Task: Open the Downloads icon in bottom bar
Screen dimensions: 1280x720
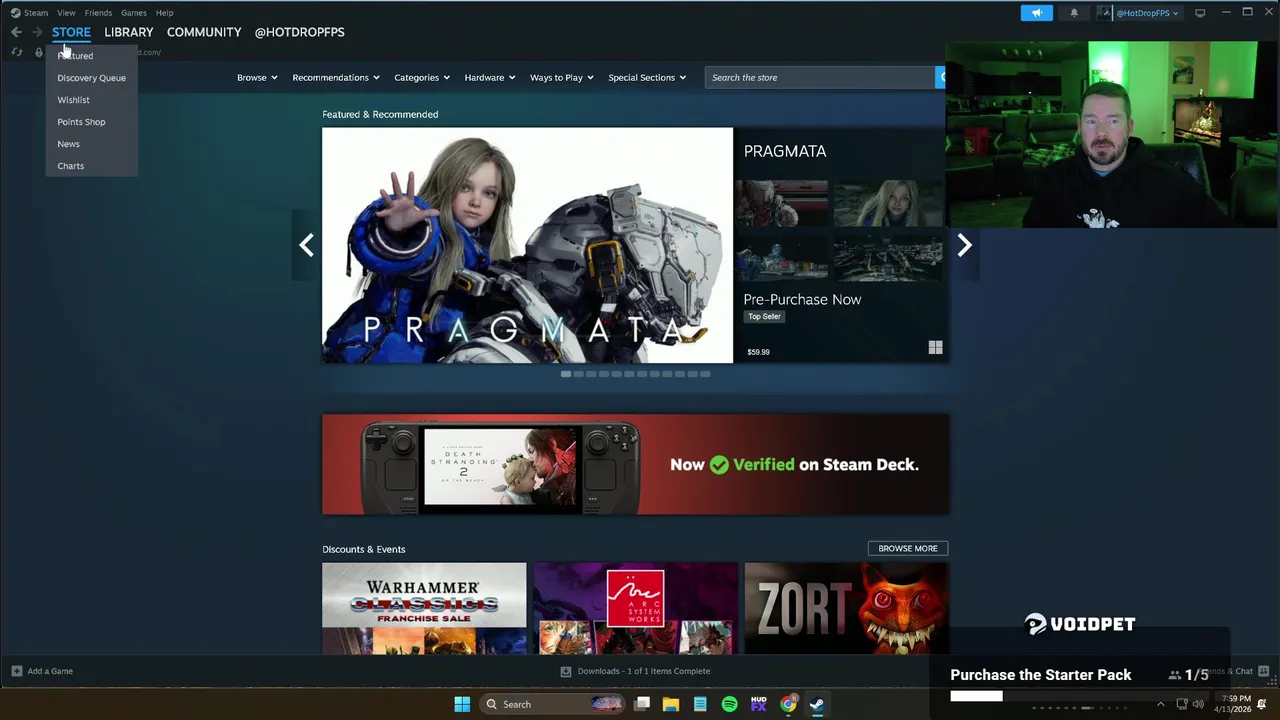Action: coord(566,671)
